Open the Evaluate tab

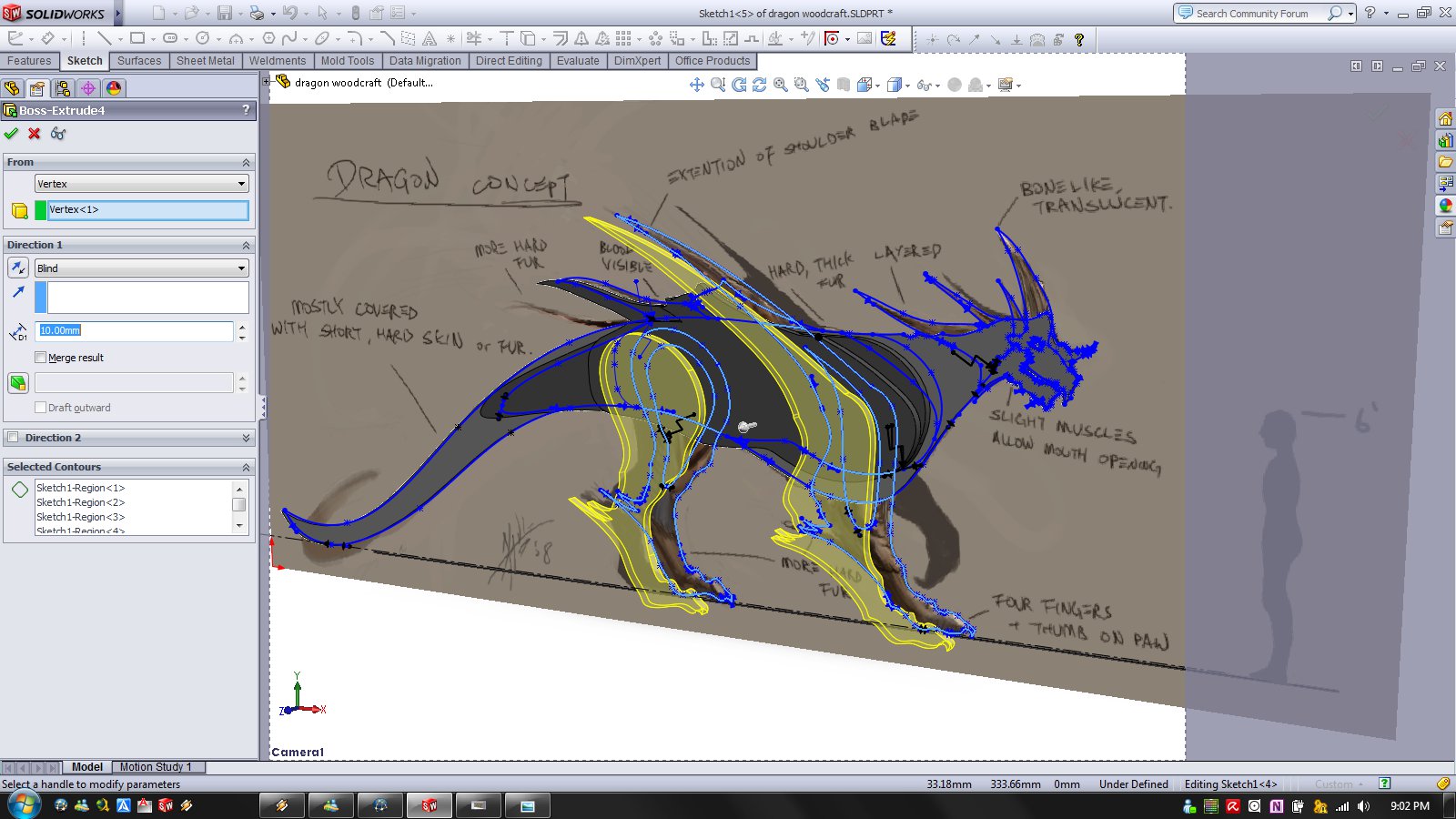(x=578, y=61)
